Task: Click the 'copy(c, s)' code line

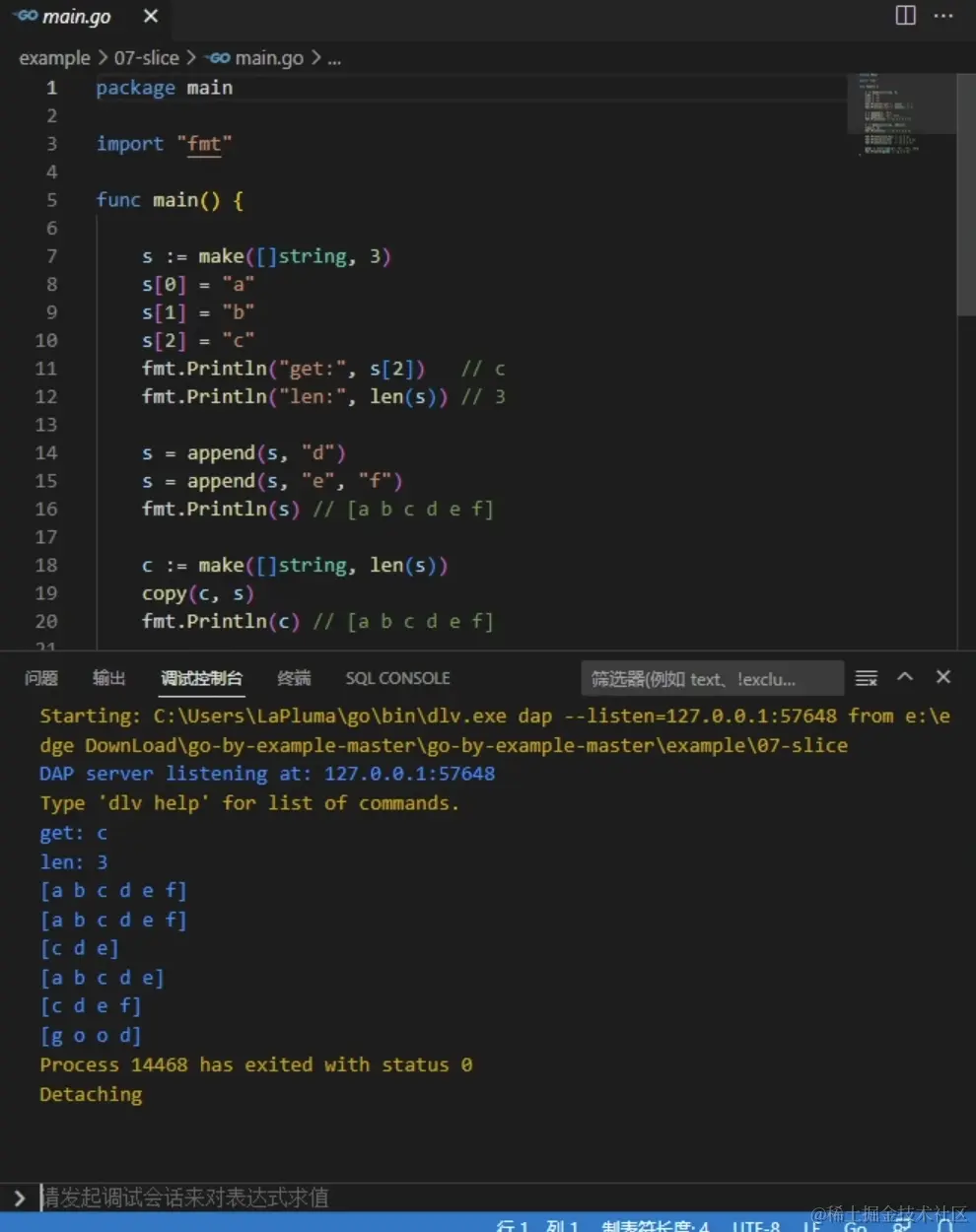Action: (x=198, y=593)
